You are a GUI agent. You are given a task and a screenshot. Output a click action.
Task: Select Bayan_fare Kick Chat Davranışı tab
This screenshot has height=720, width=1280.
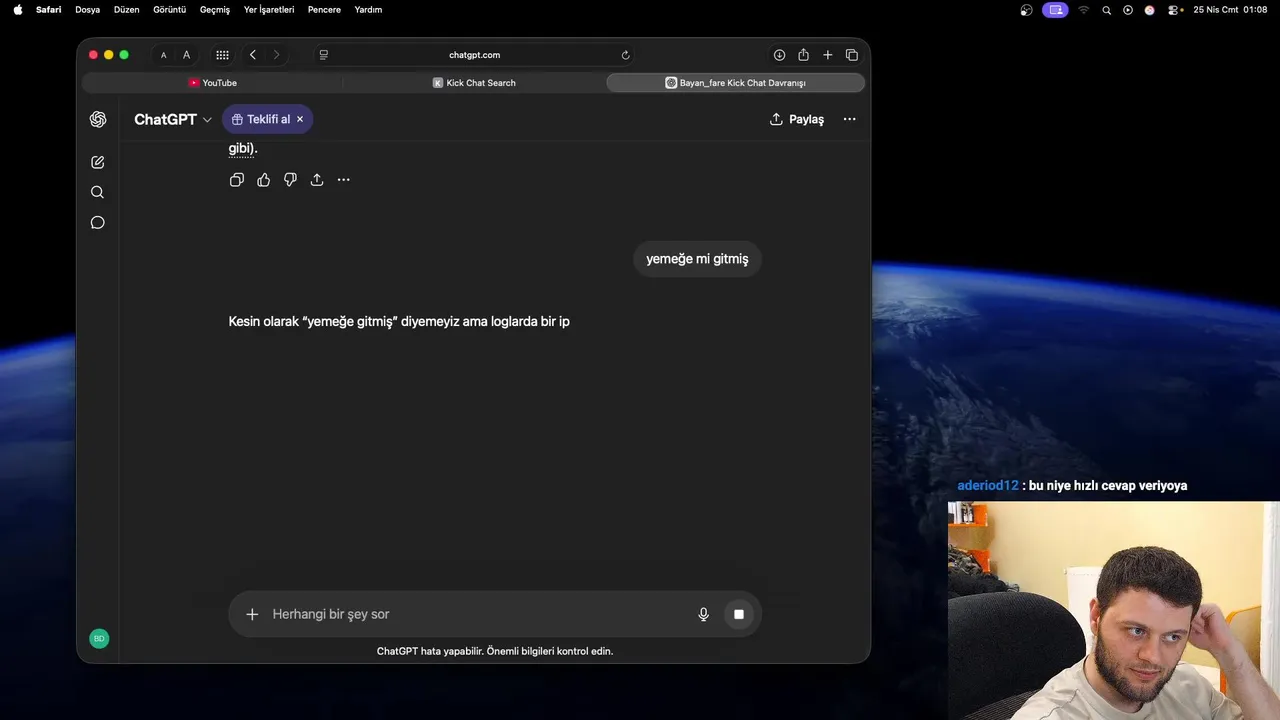(x=735, y=83)
